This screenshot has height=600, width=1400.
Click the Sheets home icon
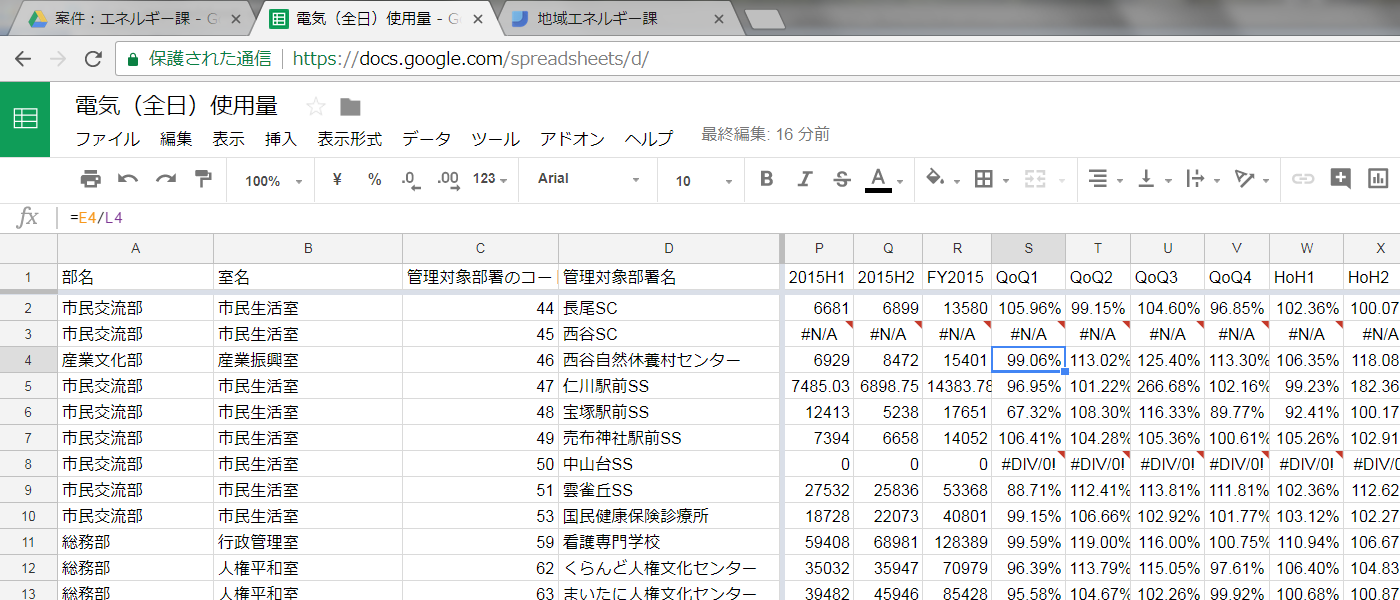[25, 118]
